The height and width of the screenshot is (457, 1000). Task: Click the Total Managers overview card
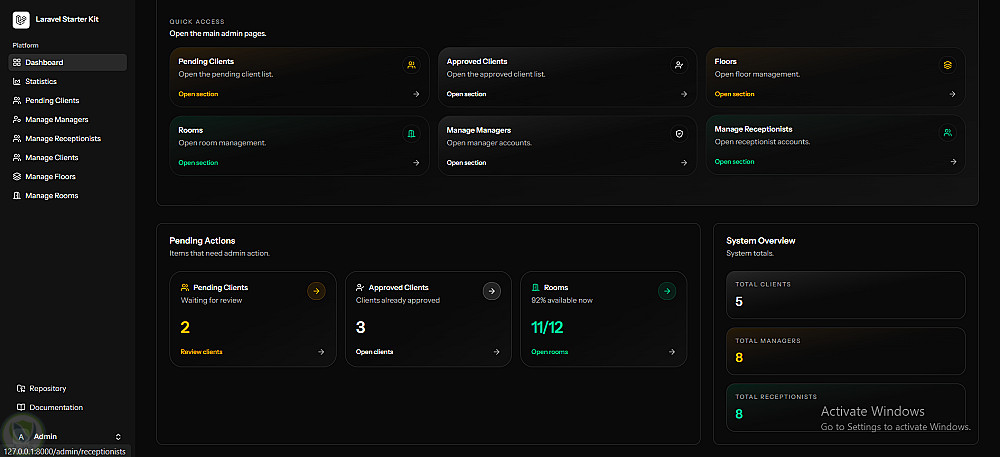click(845, 351)
